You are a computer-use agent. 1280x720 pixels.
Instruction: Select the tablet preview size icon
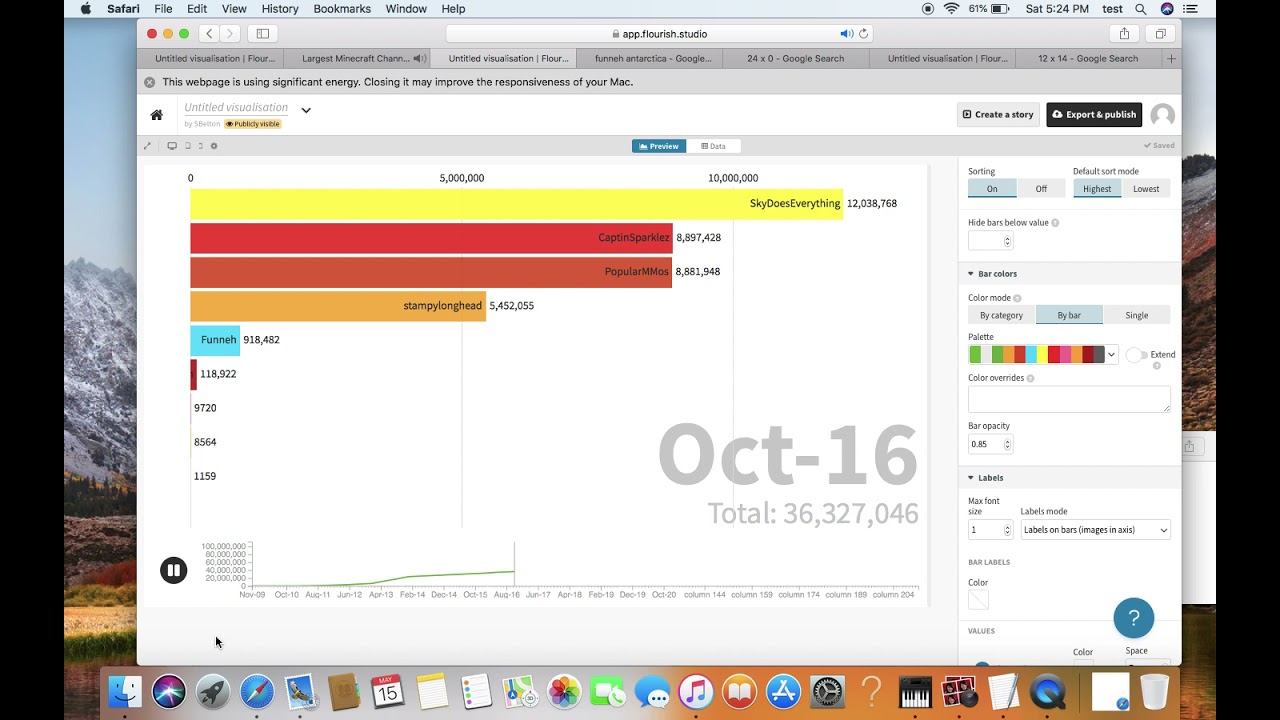tap(187, 146)
